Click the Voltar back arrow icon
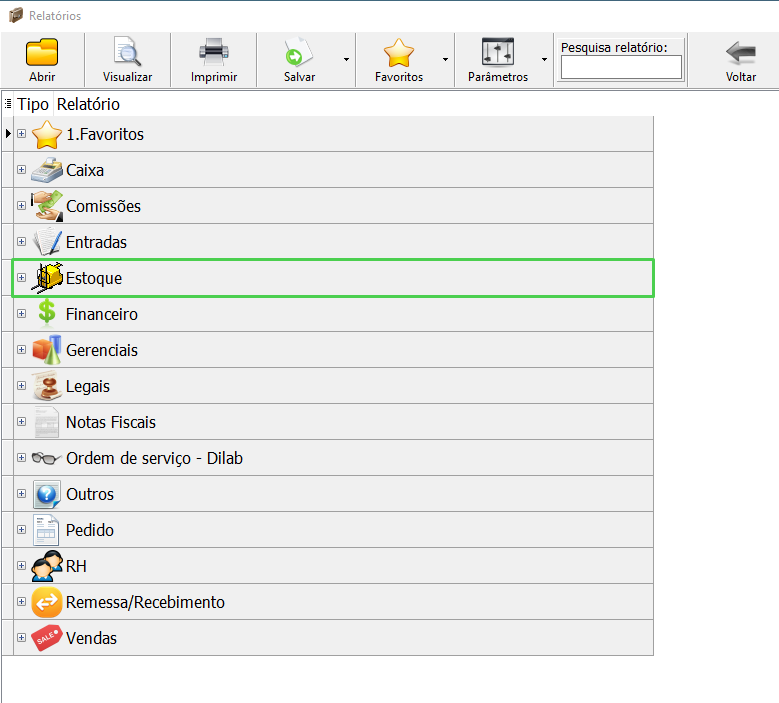This screenshot has height=703, width=779. (x=740, y=52)
